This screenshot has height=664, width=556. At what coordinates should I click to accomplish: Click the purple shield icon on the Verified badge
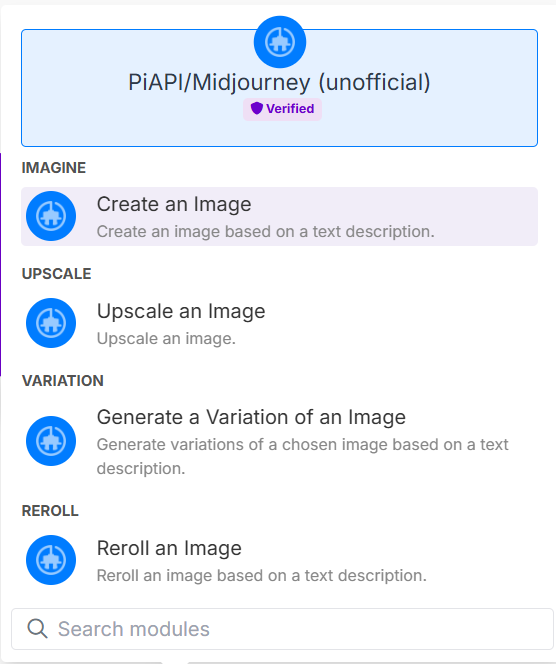pos(257,108)
